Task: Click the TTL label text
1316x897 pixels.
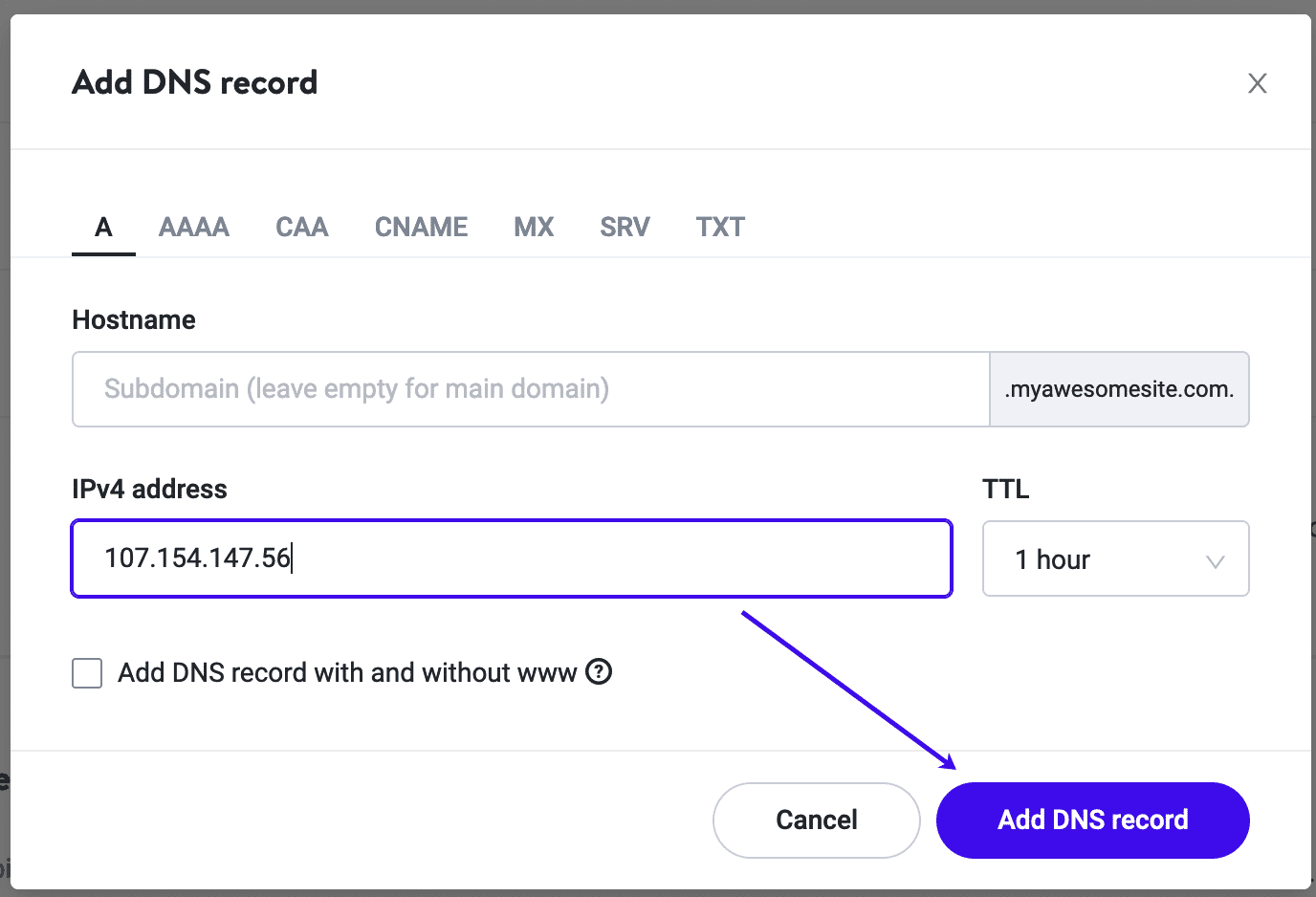Action: point(1005,490)
